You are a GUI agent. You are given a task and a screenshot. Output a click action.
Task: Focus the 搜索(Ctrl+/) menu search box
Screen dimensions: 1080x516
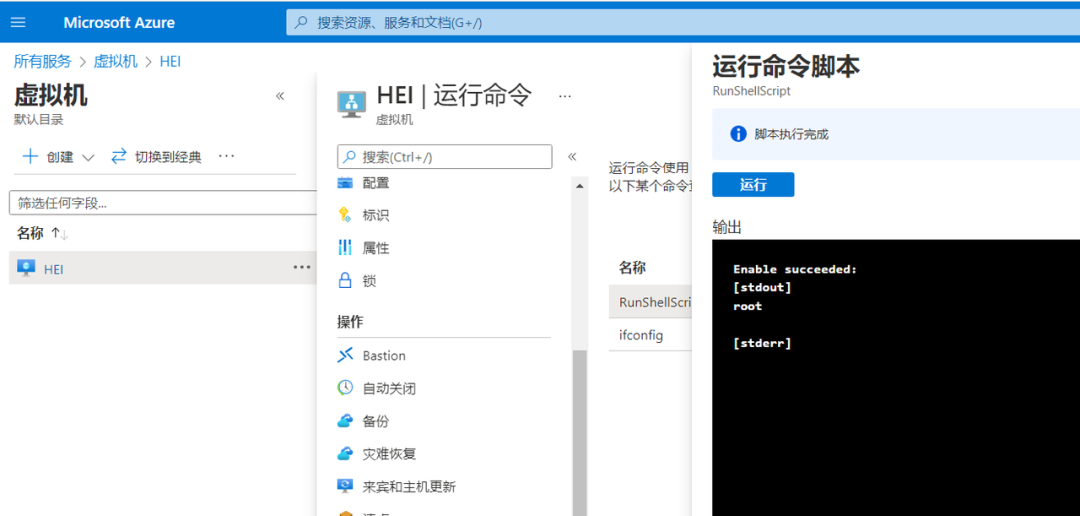[445, 156]
